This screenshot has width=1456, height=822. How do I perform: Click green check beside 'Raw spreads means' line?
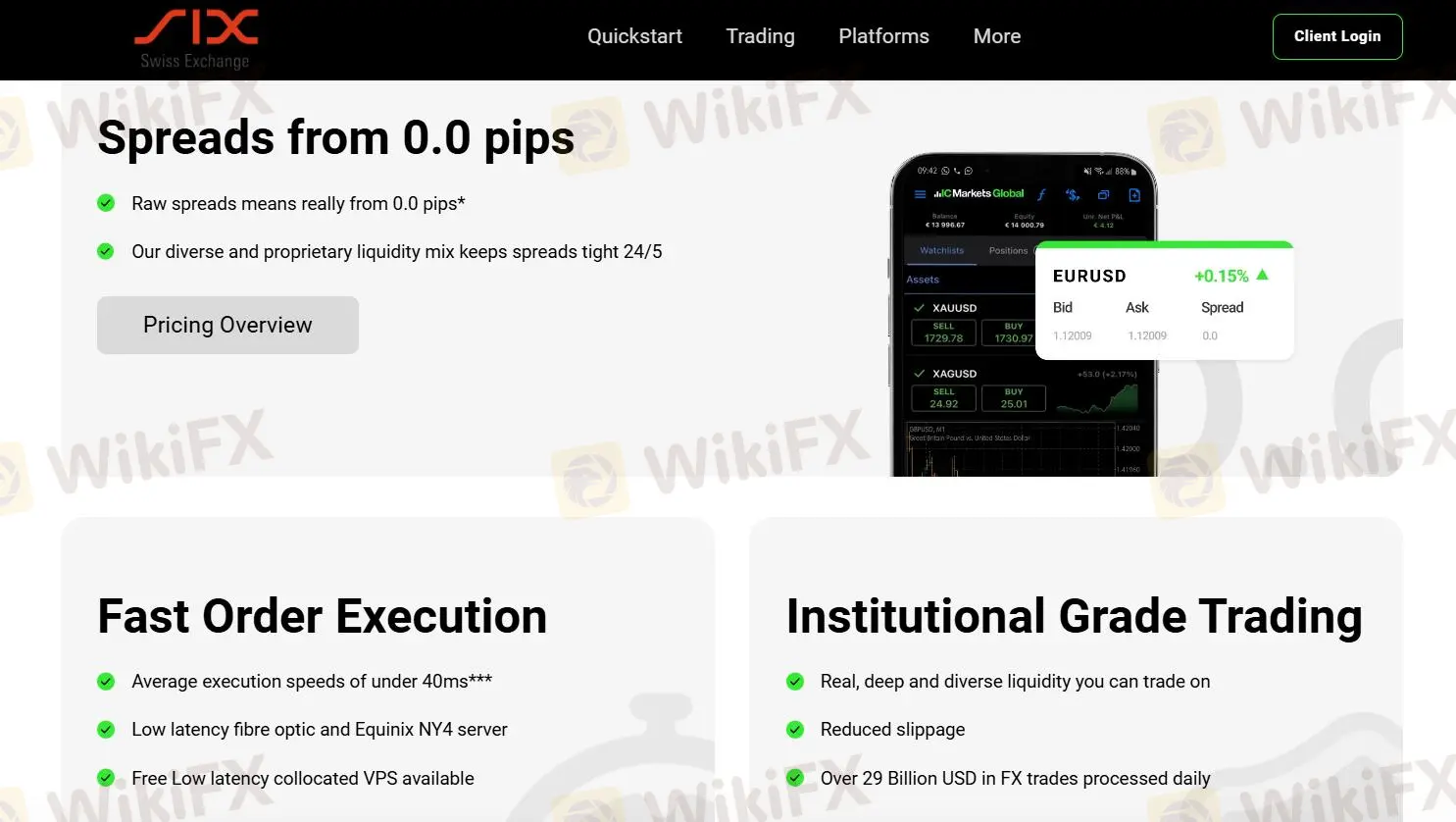[x=106, y=203]
